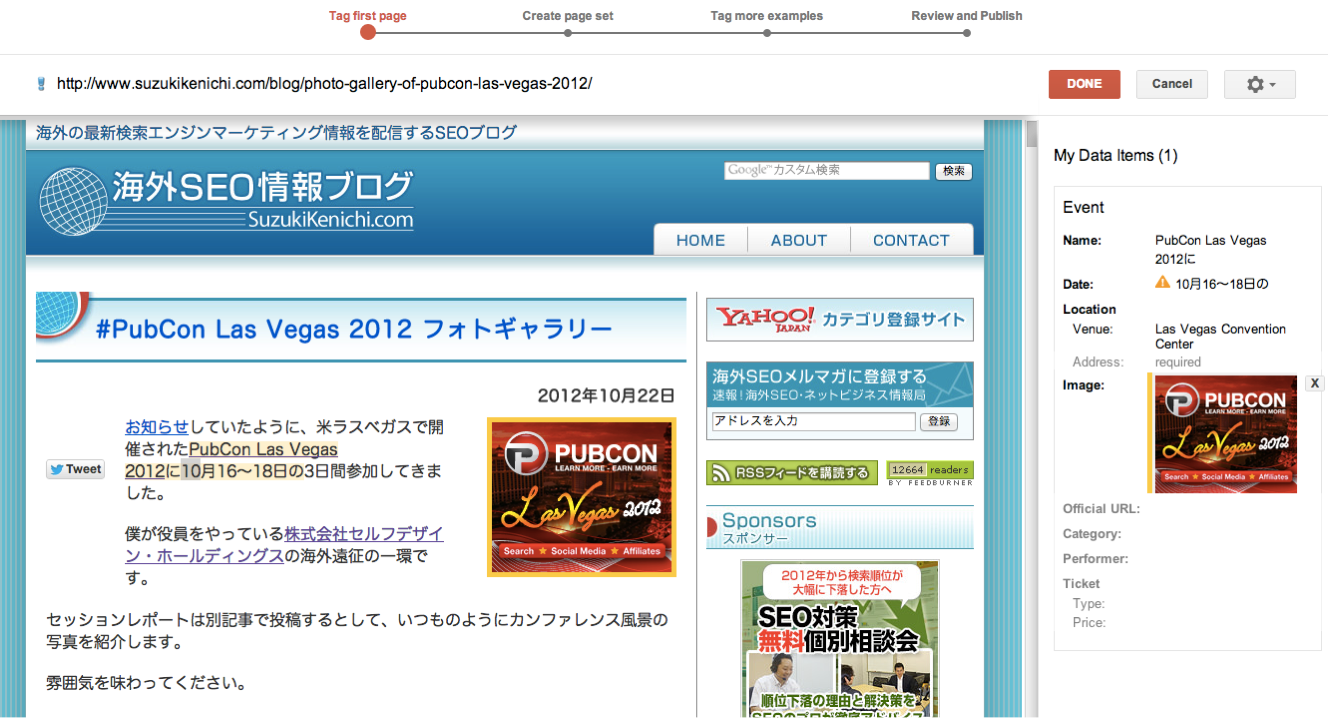Go to the Tag more examples step
Viewport: 1328px width, 718px height.
click(x=767, y=23)
